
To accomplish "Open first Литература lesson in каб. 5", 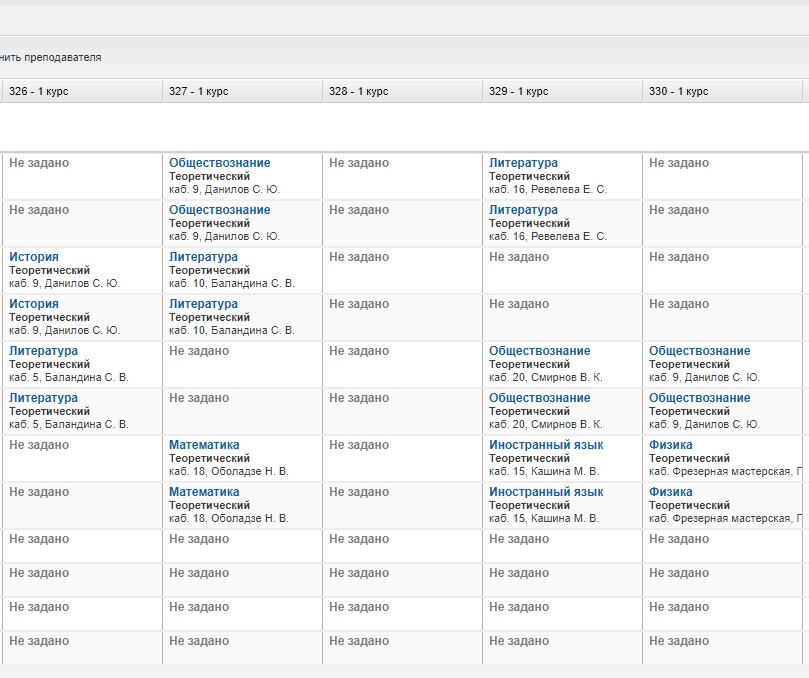I will tap(43, 351).
